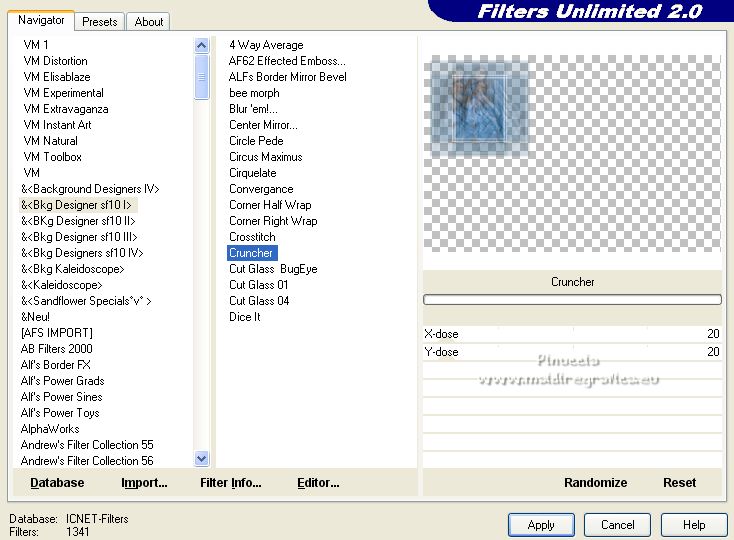Choose the Crosstitch filter
The height and width of the screenshot is (540, 734).
pyautogui.click(x=252, y=237)
